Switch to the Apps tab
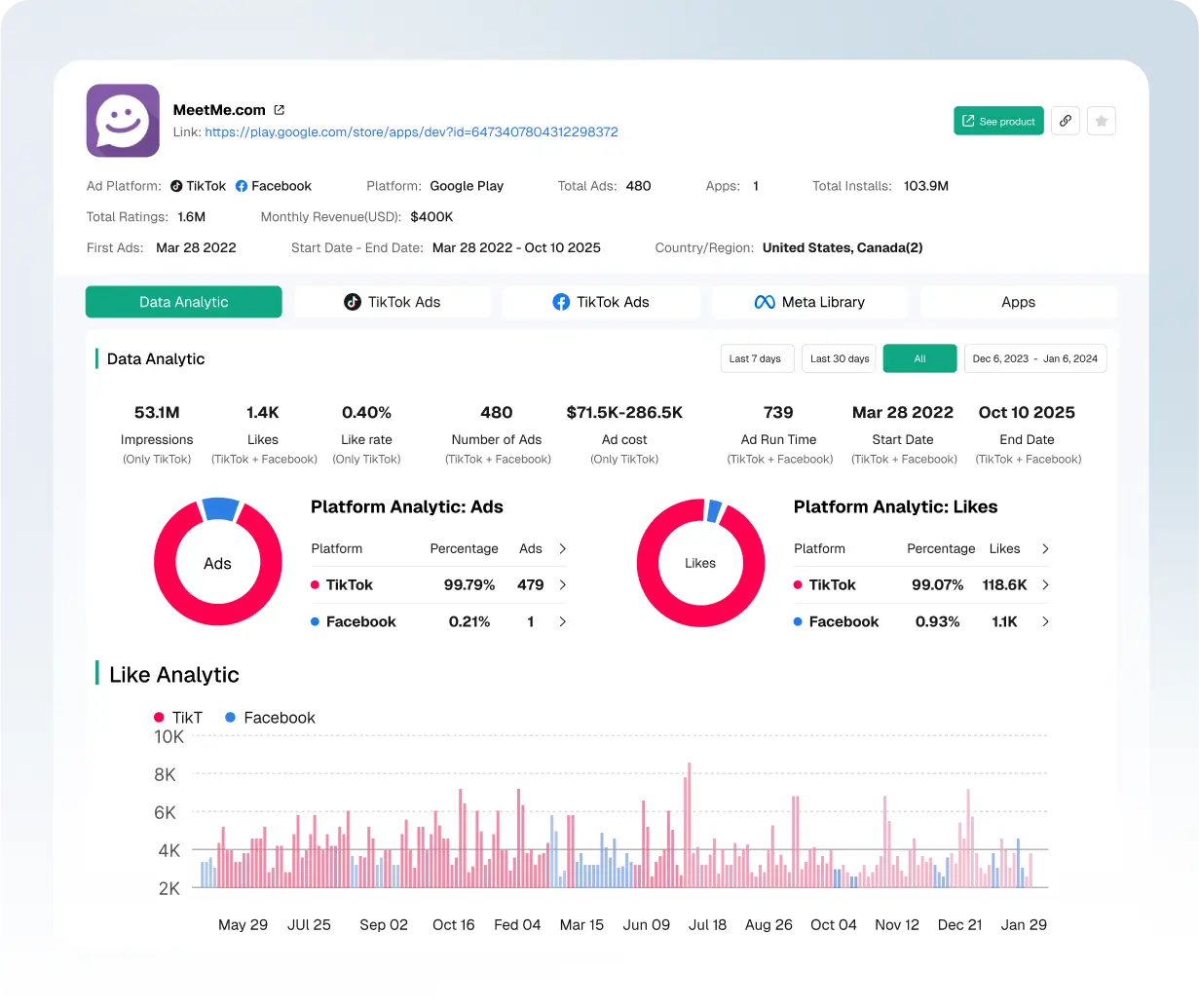The width and height of the screenshot is (1199, 1008). [1018, 302]
